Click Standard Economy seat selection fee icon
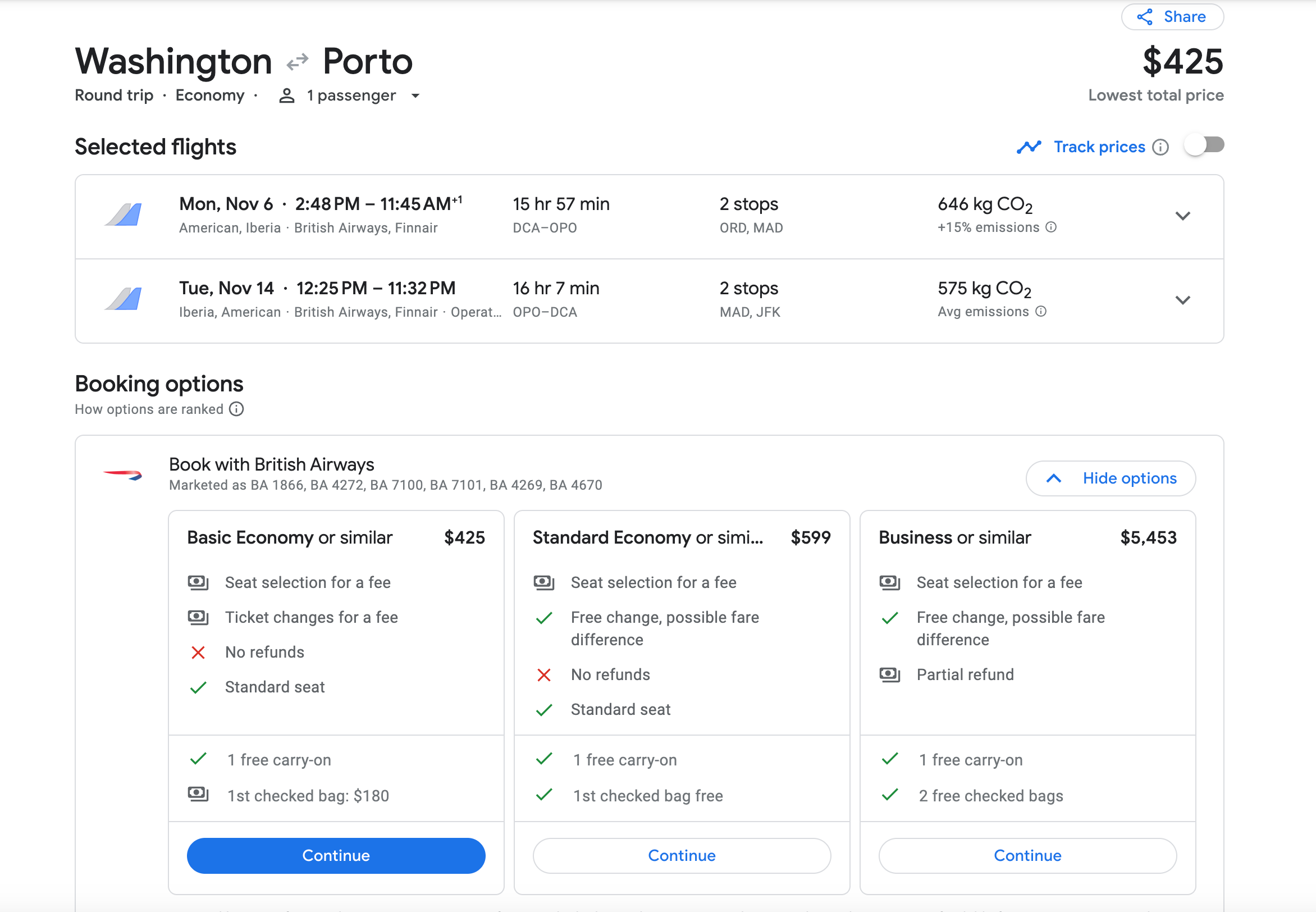 coord(544,582)
